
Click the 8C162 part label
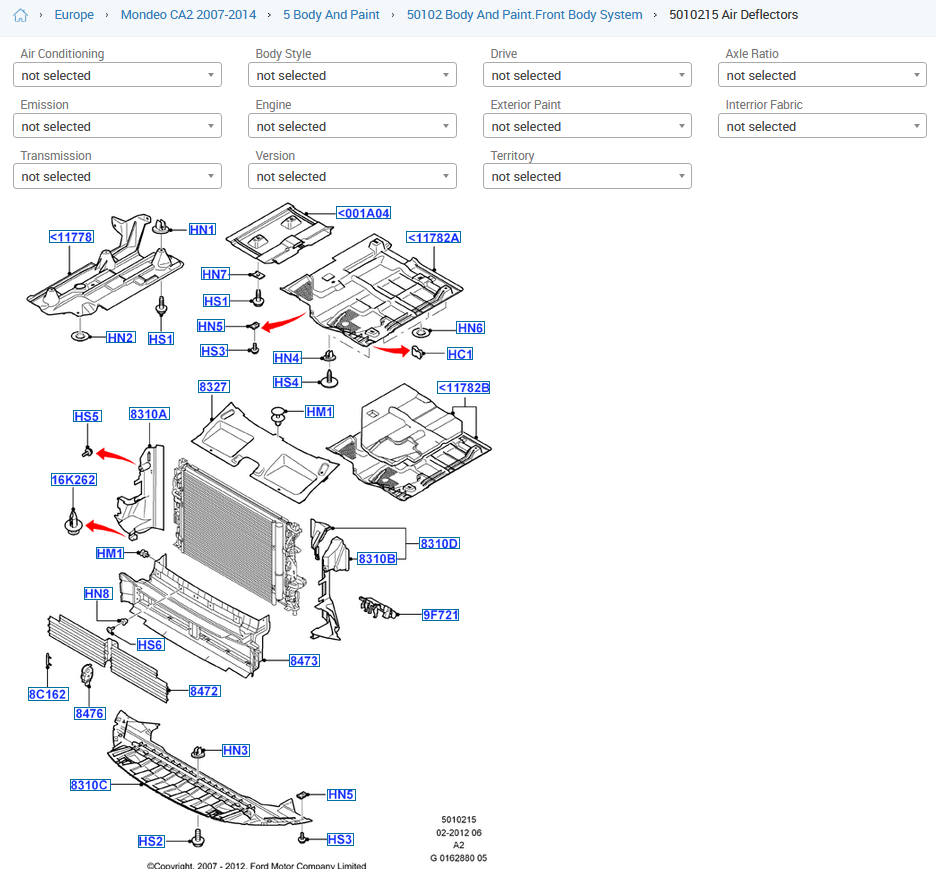coord(47,694)
